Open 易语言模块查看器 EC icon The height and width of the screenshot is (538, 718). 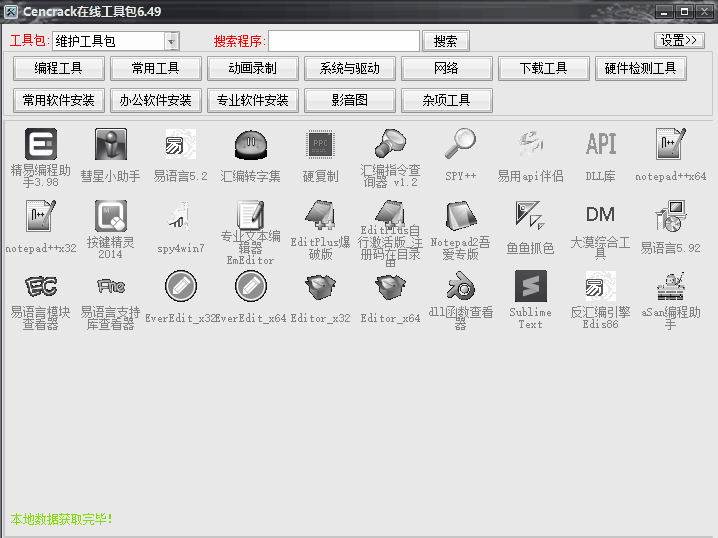pos(41,286)
